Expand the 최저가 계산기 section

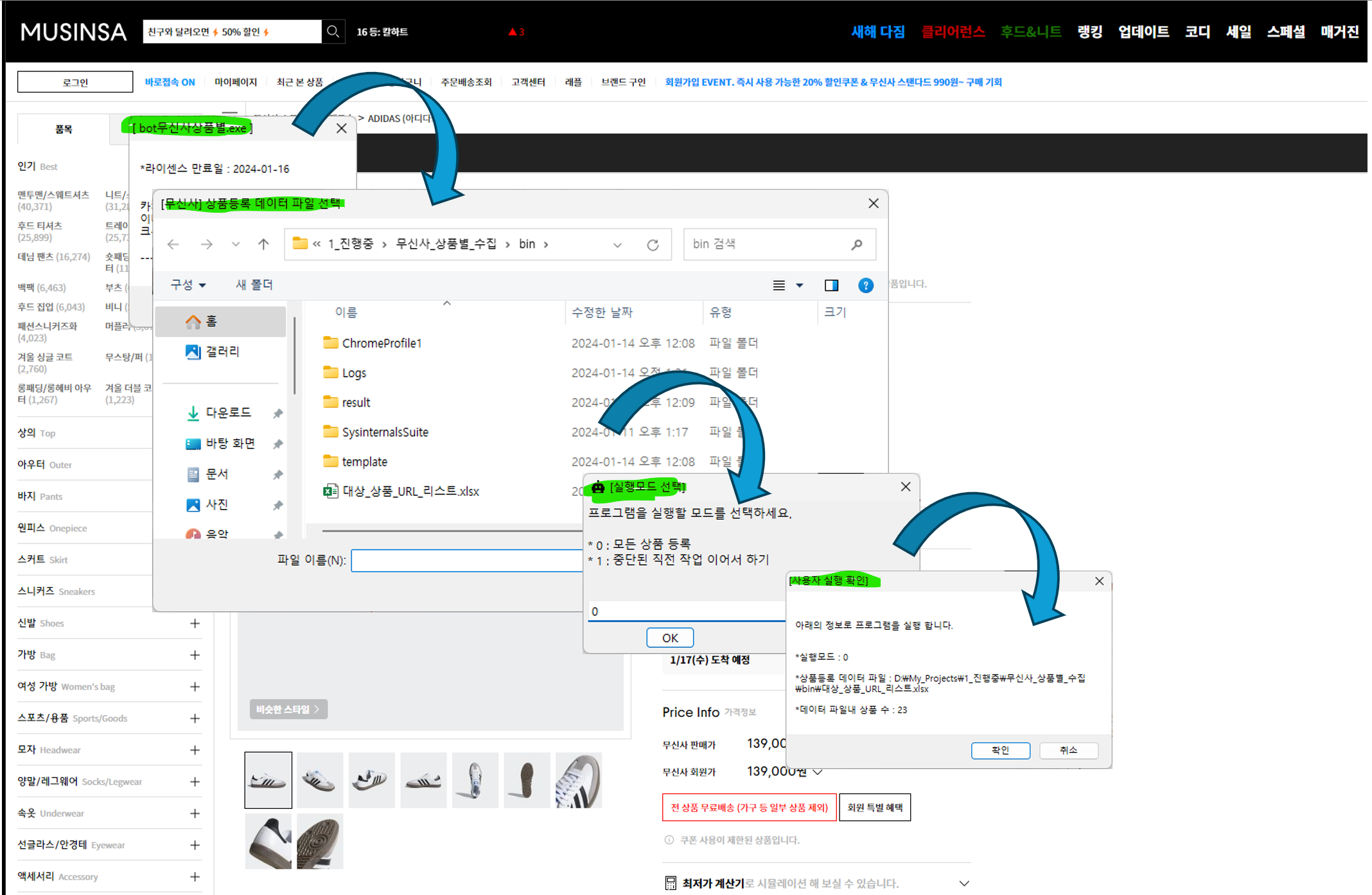coord(963,883)
